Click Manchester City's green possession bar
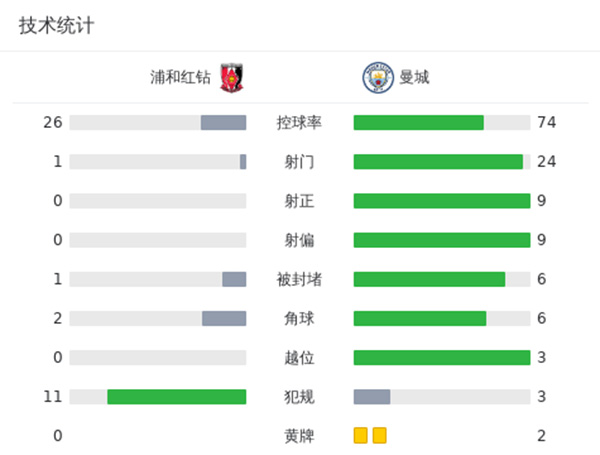Screen dimensions: 600x455 point(418,123)
